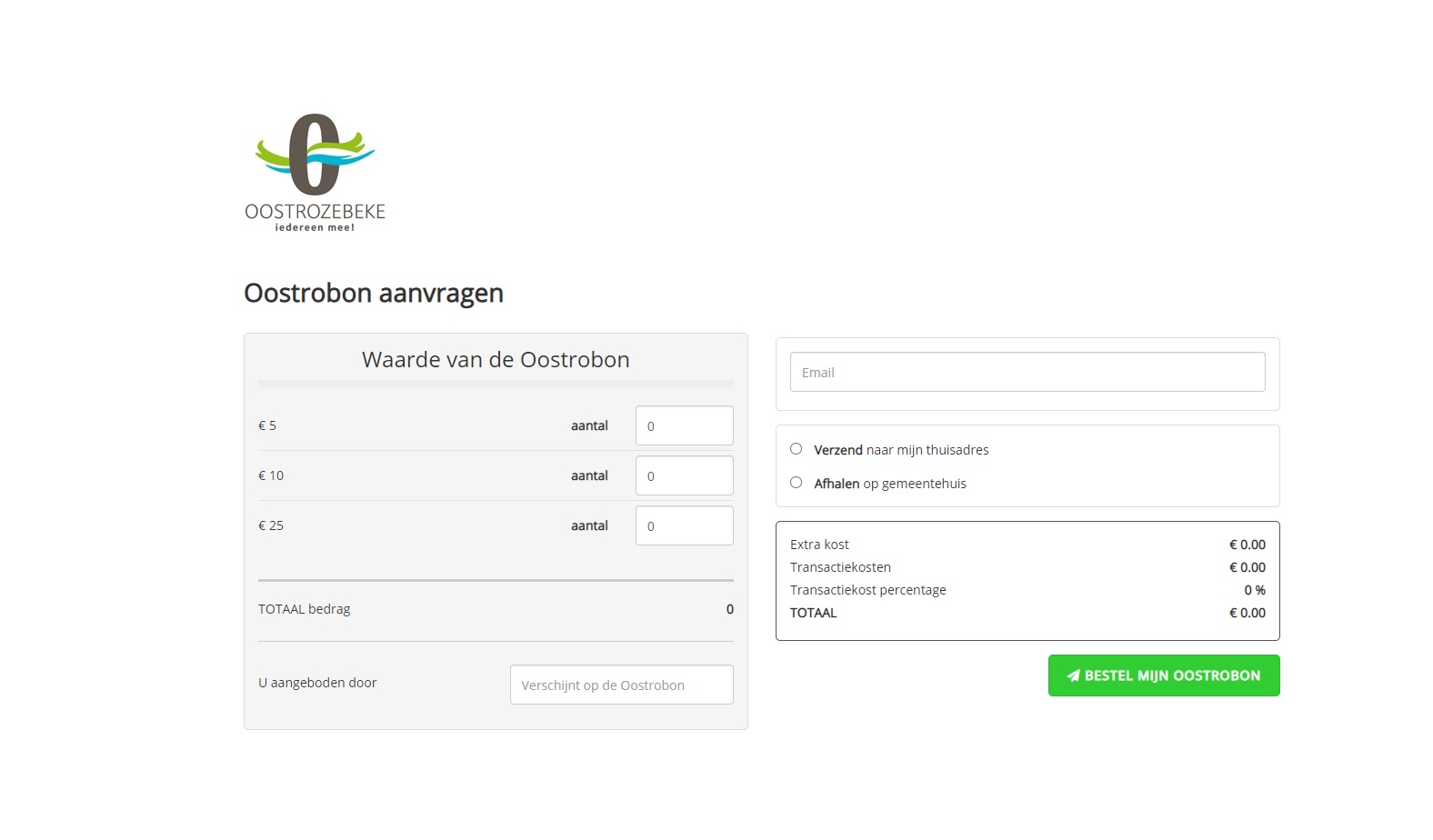This screenshot has width=1433, height=840.
Task: Click the 'Verschijnt op de Oostrobon' text field
Action: click(x=621, y=685)
